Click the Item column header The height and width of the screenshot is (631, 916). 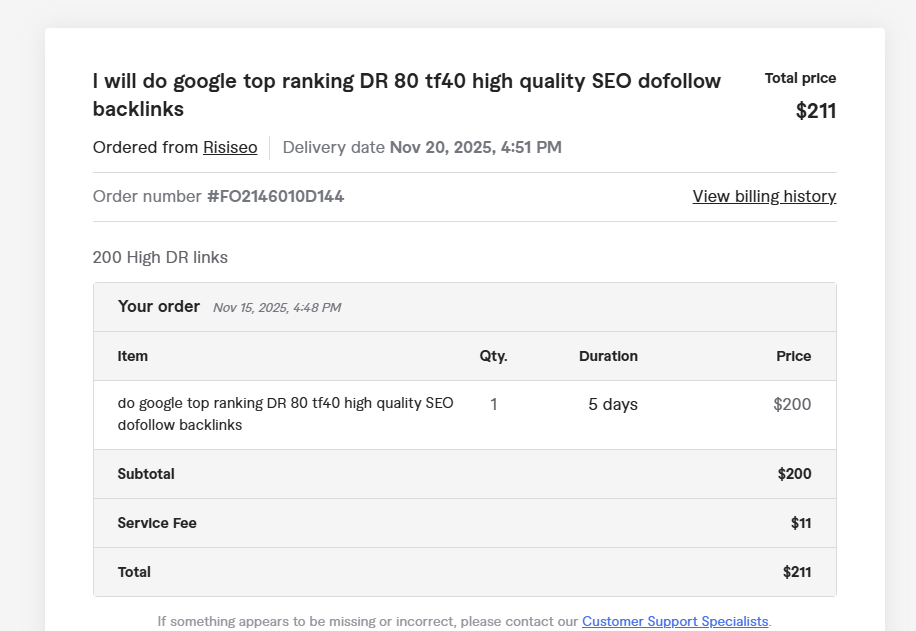(133, 356)
